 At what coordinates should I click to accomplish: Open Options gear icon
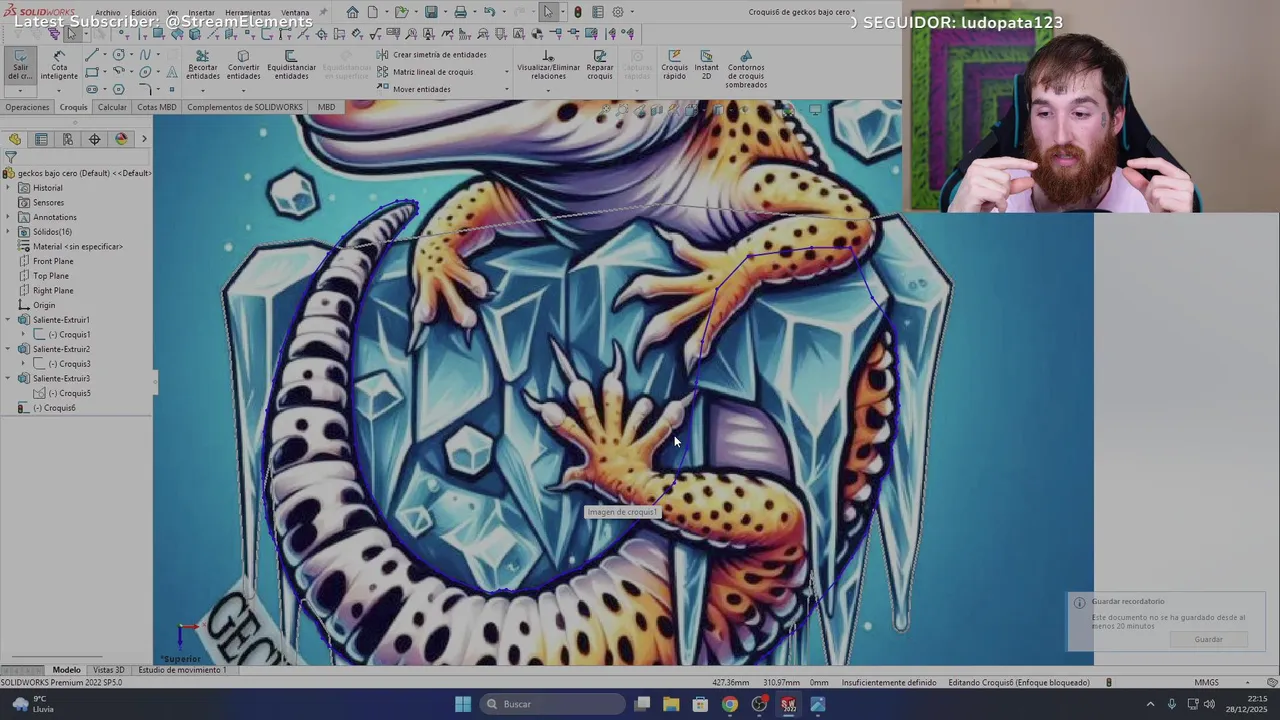(x=618, y=12)
